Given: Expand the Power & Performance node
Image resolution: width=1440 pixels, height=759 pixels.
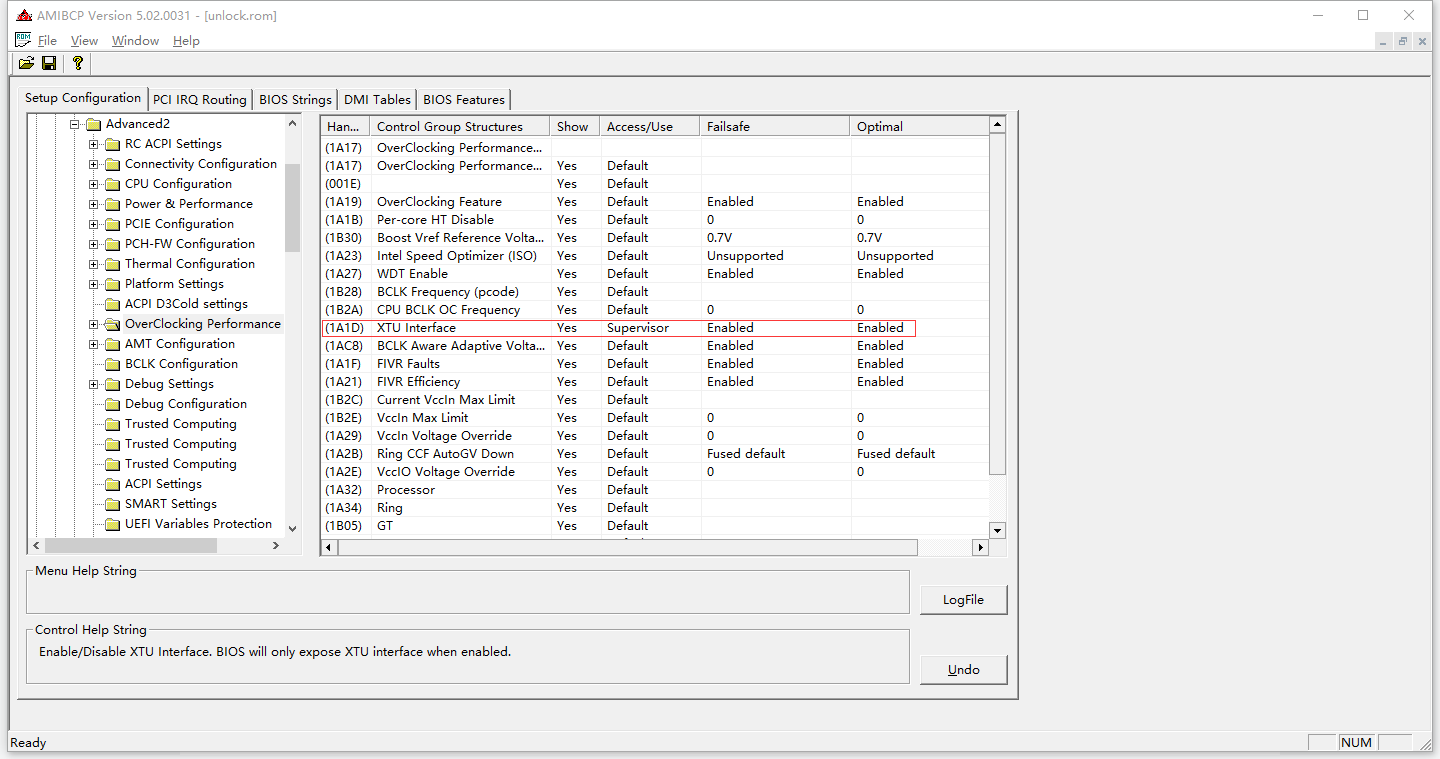Looking at the screenshot, I should coord(94,204).
